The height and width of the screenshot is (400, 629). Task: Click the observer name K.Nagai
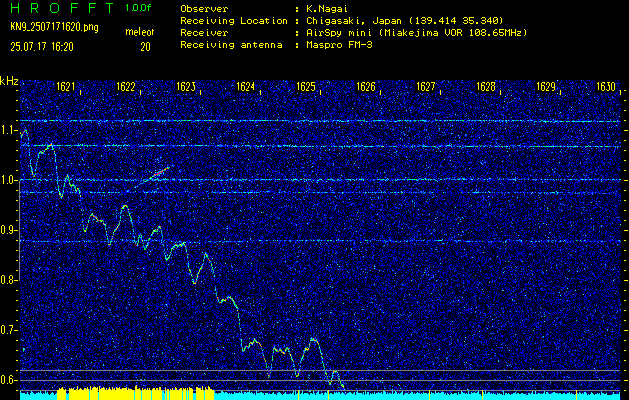[x=326, y=8]
